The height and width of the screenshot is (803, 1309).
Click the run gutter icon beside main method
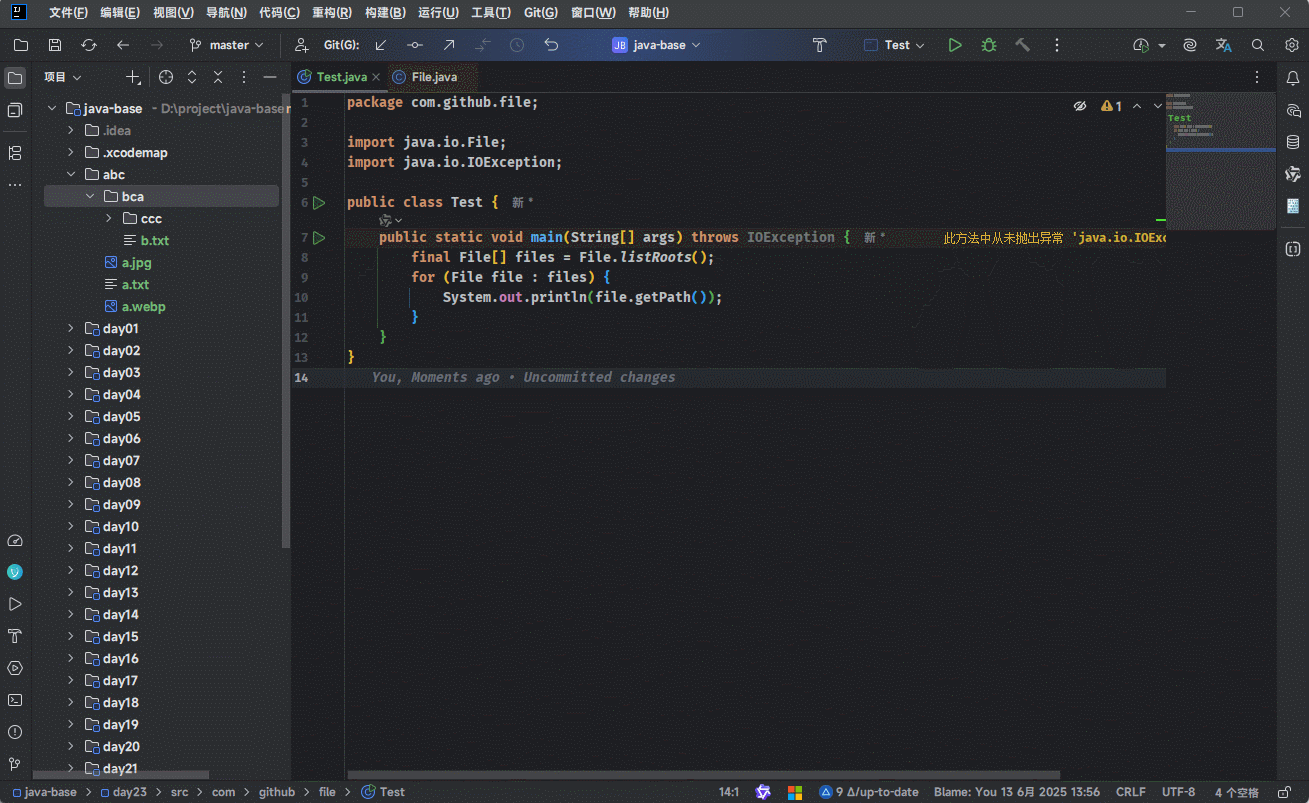tap(319, 238)
